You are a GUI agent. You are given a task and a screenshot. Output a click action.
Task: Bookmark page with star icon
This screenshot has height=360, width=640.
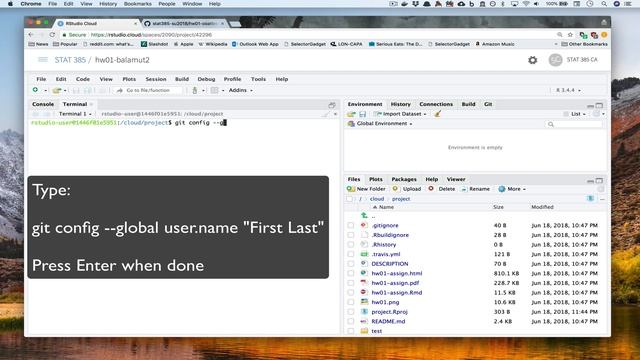(570, 35)
